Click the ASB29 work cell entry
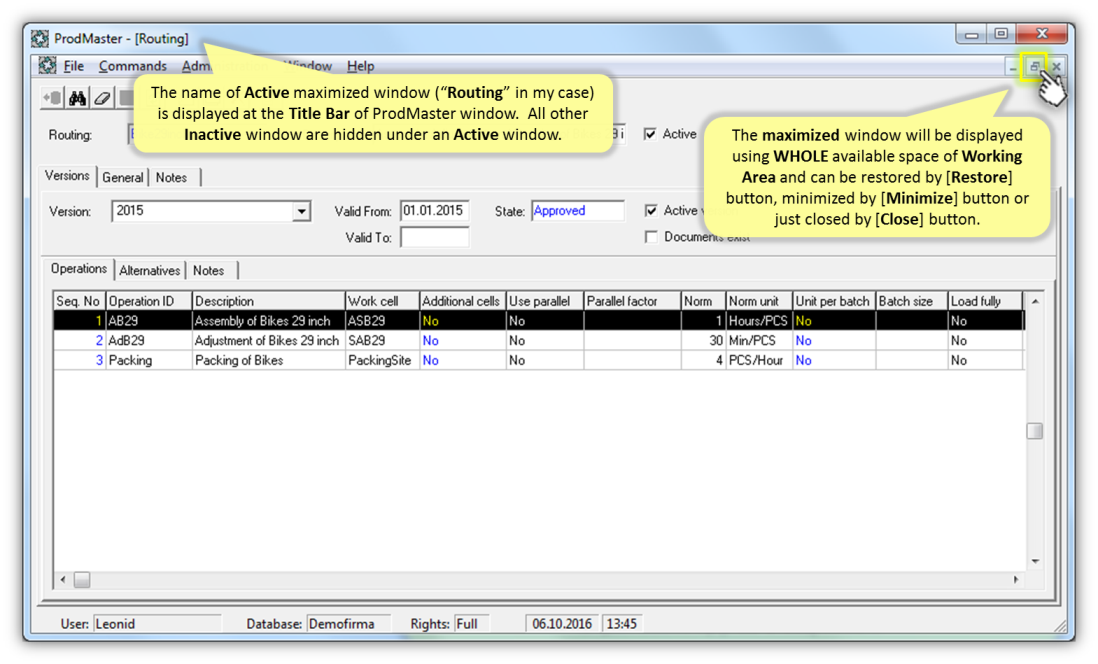Screen dimensions: 1098x664 click(382, 321)
